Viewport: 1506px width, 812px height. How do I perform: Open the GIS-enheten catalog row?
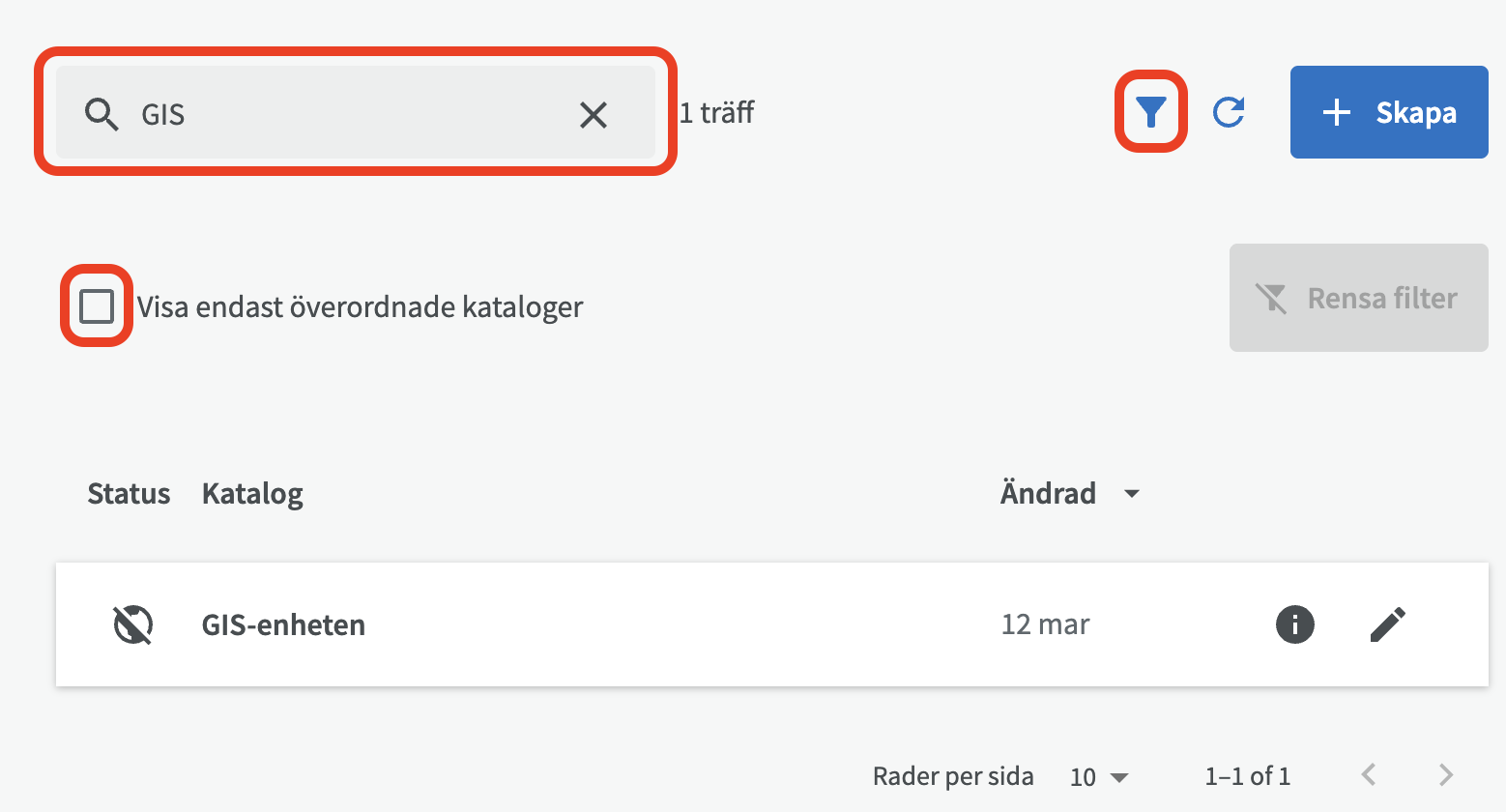click(283, 625)
